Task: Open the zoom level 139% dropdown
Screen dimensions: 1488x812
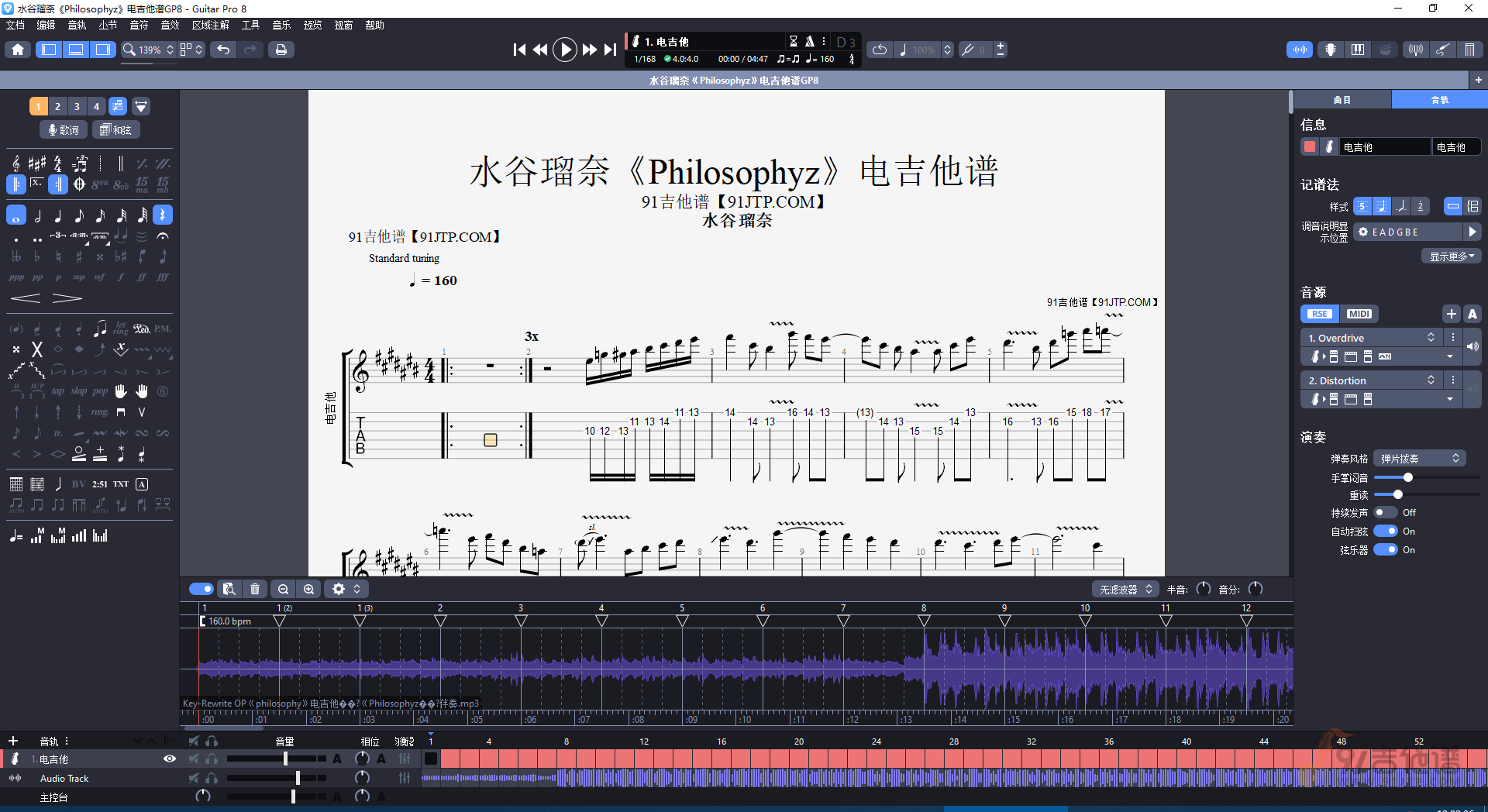Action: [149, 50]
